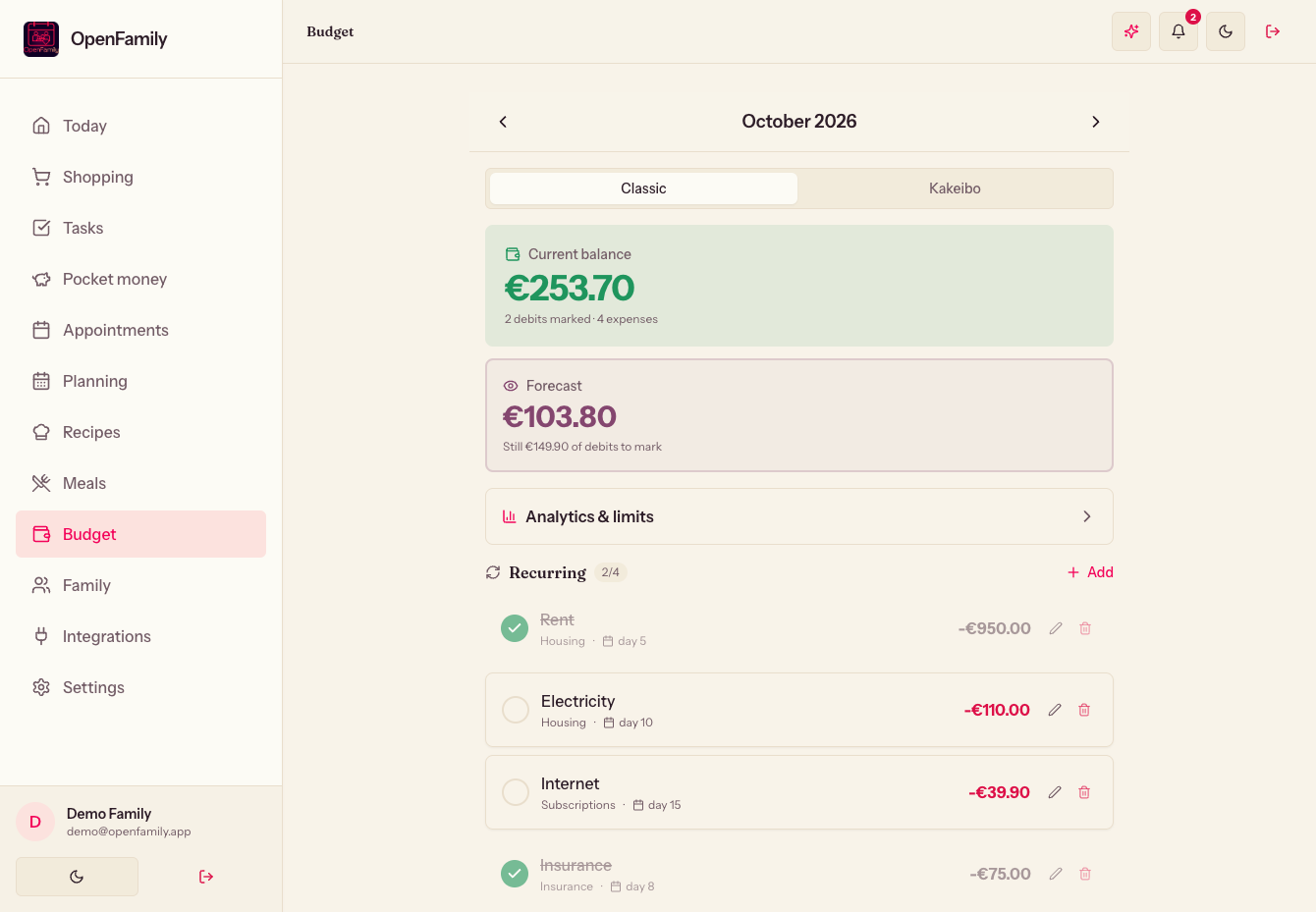The image size is (1316, 912).
Task: Open Recipes in the sidebar
Action: [x=140, y=432]
